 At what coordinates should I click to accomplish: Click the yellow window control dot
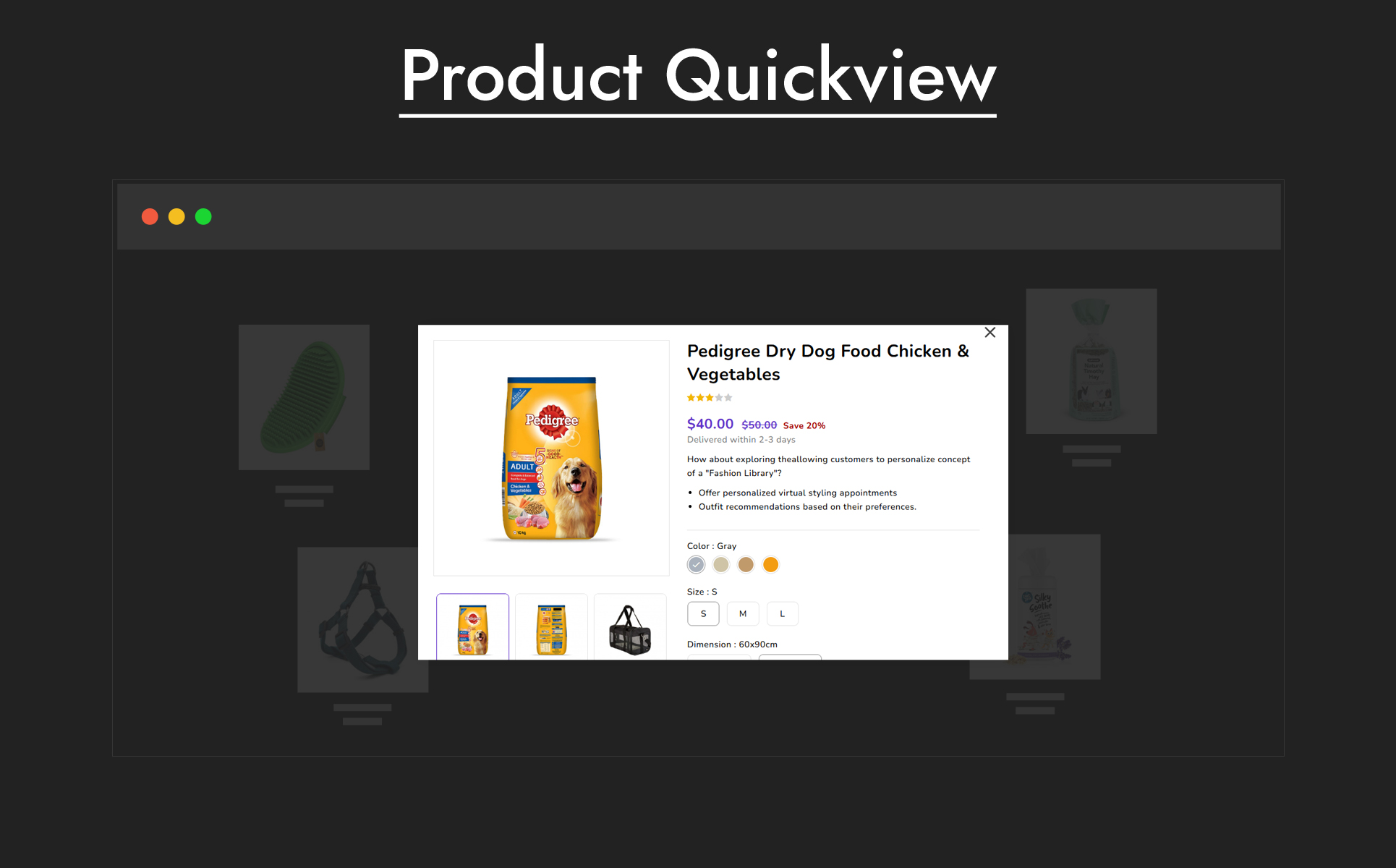click(x=176, y=217)
